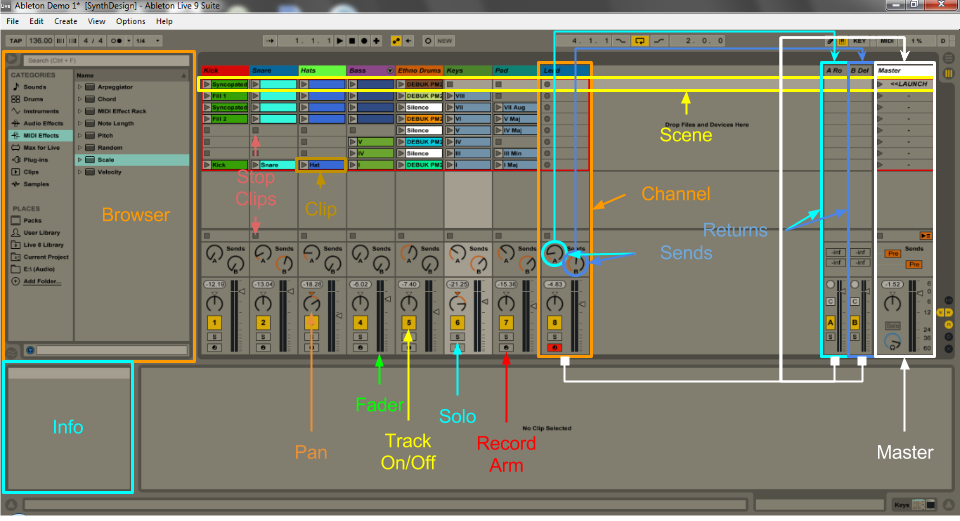
Task: Expand the Pitch folder in browser
Action: 80,136
